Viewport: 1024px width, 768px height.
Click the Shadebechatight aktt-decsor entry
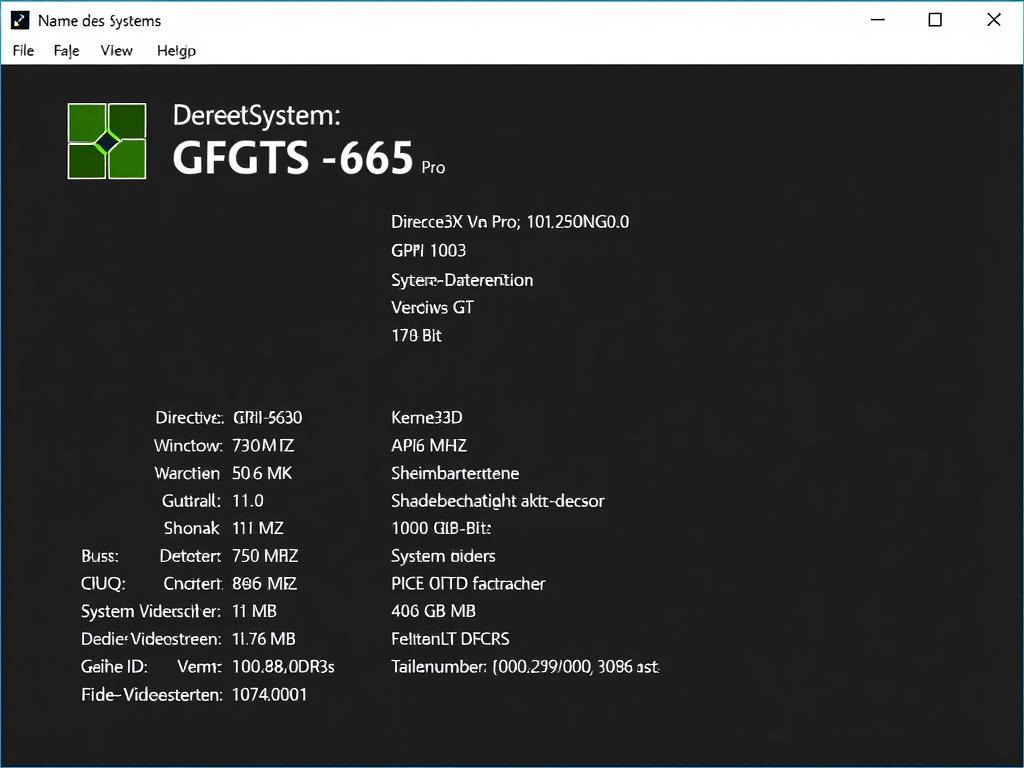click(x=498, y=501)
